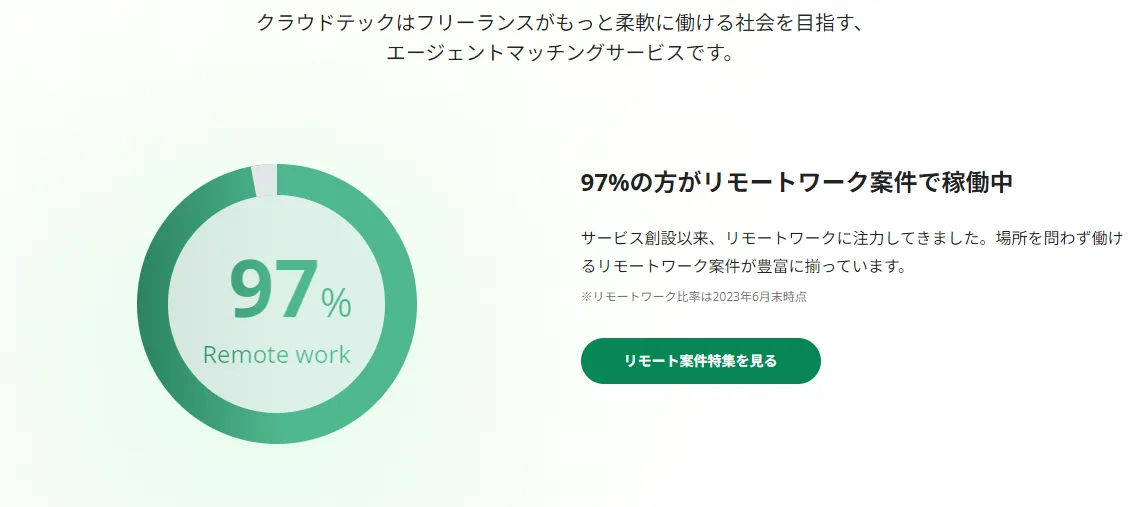Image resolution: width=1142 pixels, height=507 pixels.
Task: Click the intro line beginning クラウドテックはフリーランス
Action: point(560,22)
